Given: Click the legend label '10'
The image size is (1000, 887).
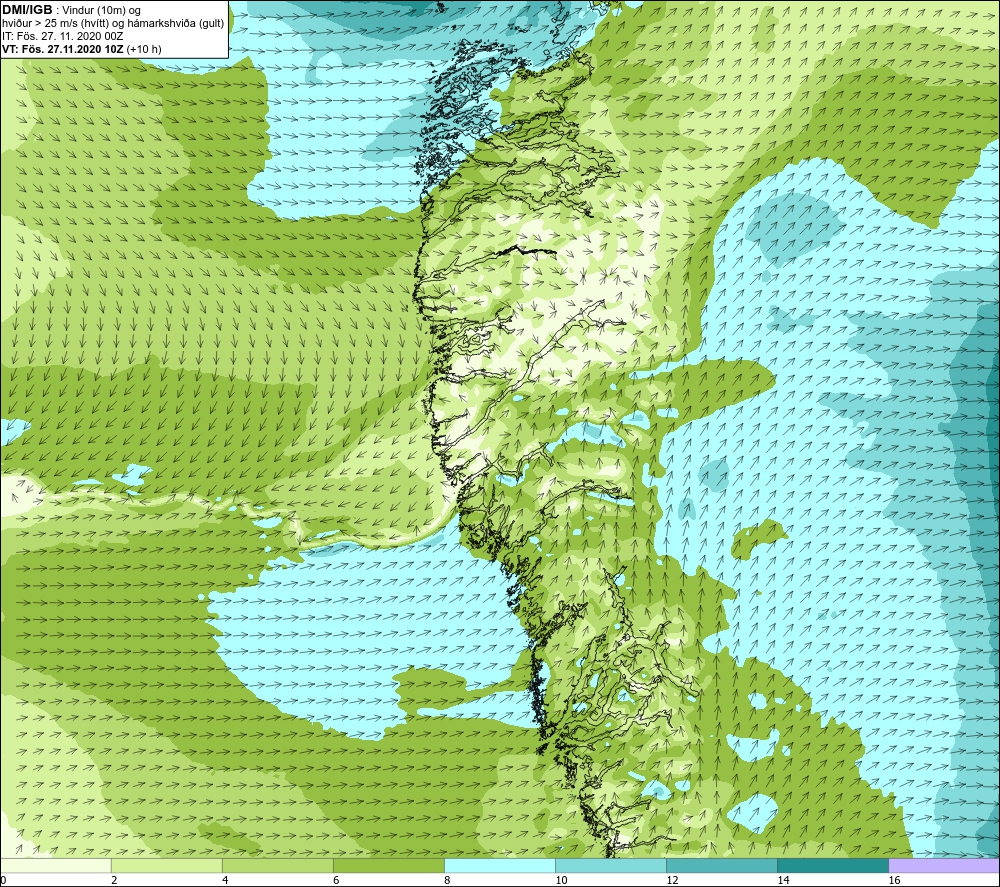Looking at the screenshot, I should pos(561,881).
